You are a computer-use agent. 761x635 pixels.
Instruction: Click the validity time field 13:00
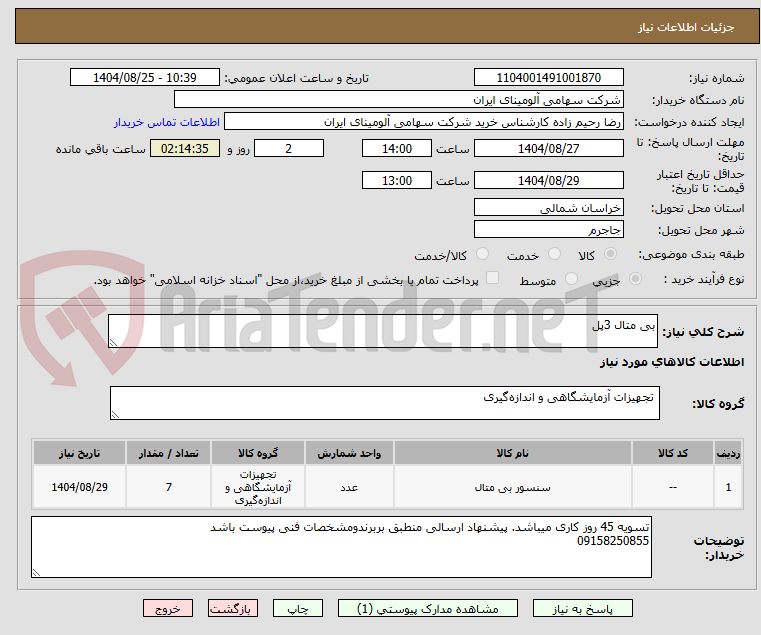[x=397, y=181]
